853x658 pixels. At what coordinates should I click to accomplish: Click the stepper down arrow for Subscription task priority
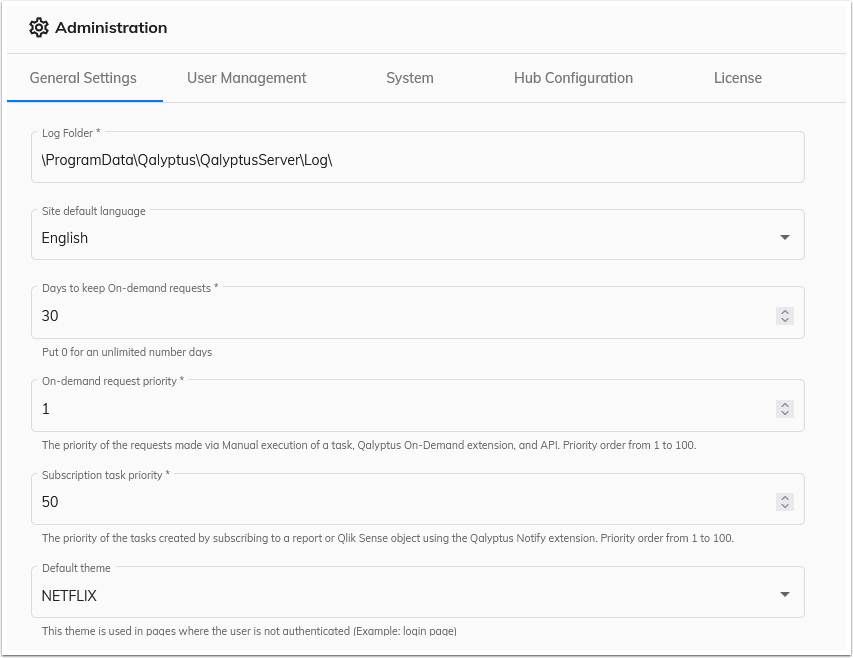tap(784, 507)
